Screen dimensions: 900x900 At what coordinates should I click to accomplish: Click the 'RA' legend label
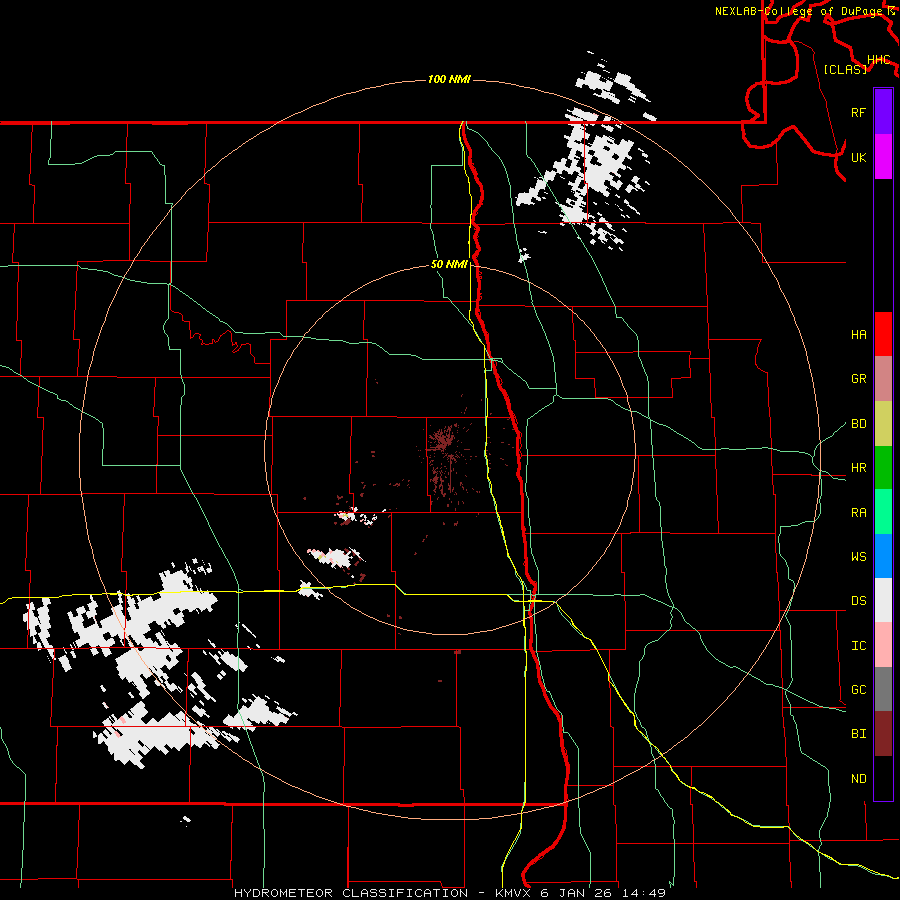858,513
